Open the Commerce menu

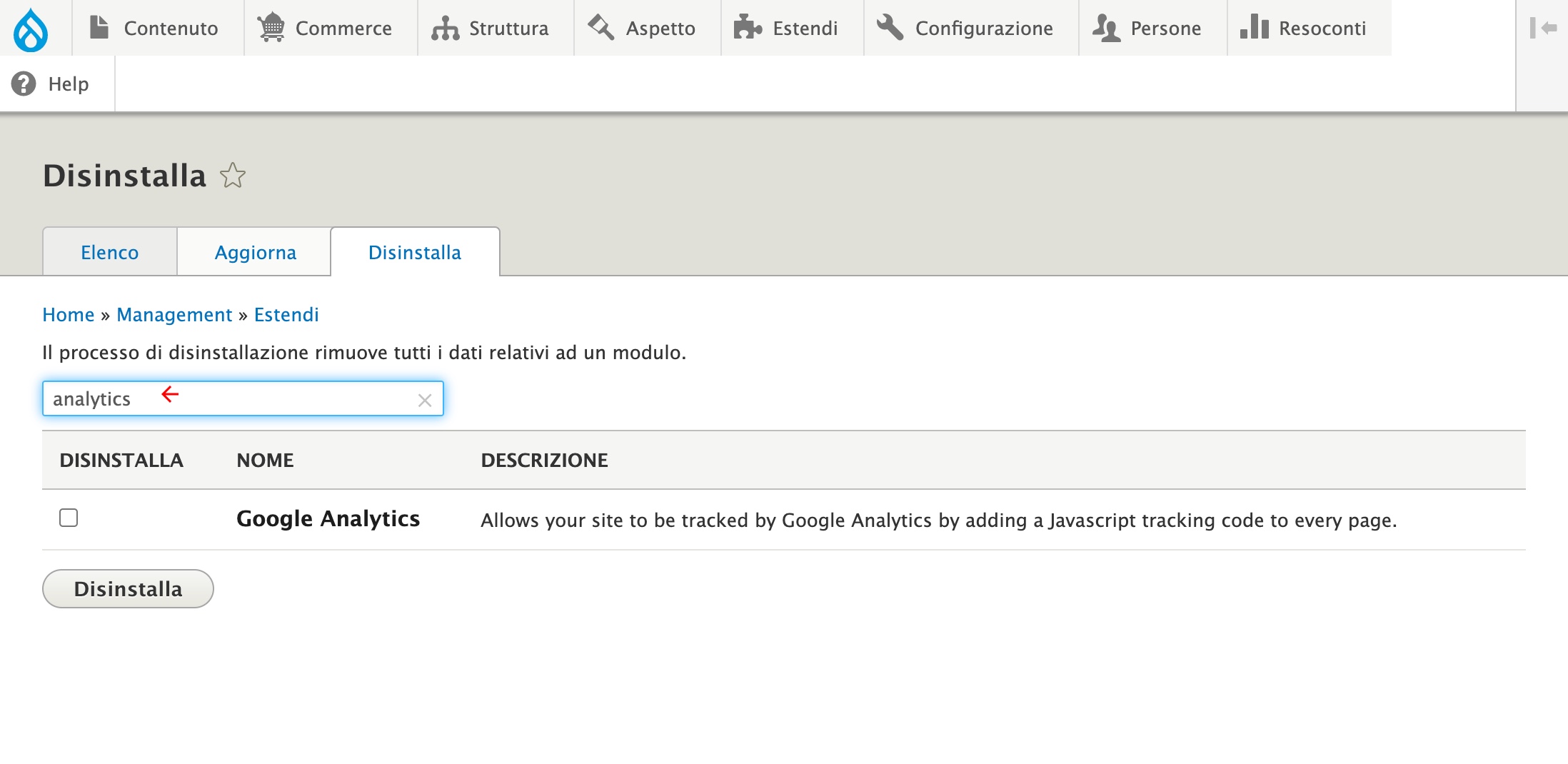pyautogui.click(x=331, y=28)
